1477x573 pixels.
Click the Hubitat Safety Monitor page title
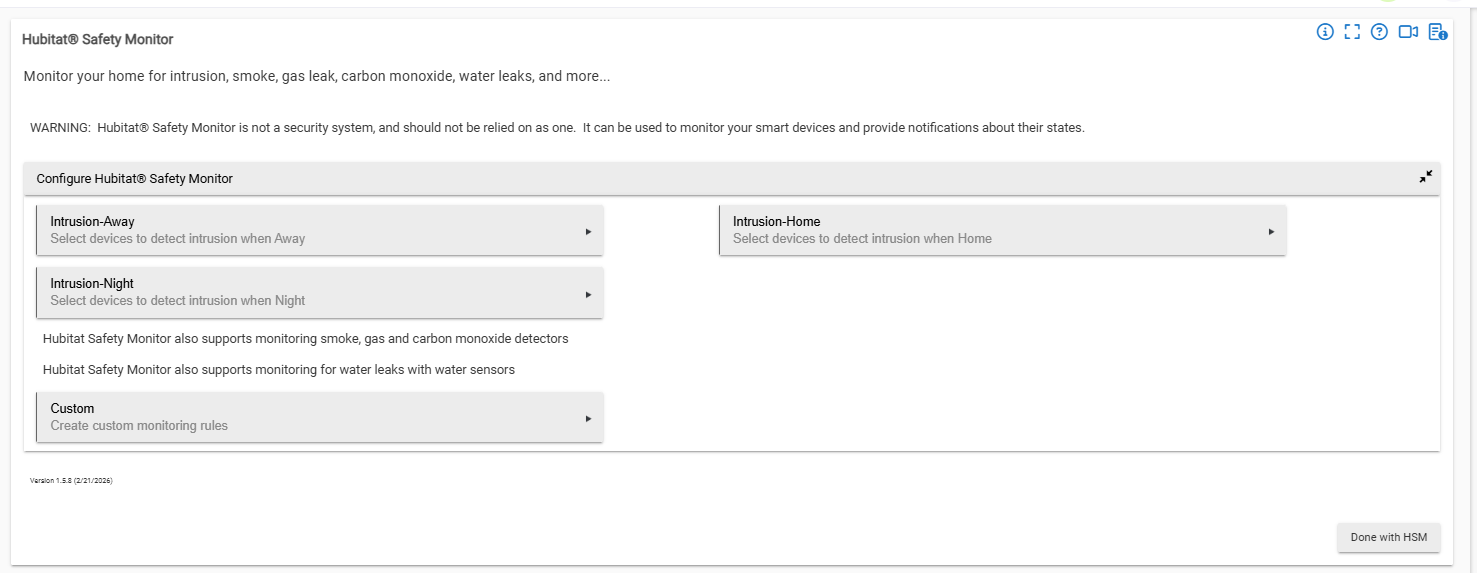click(98, 40)
